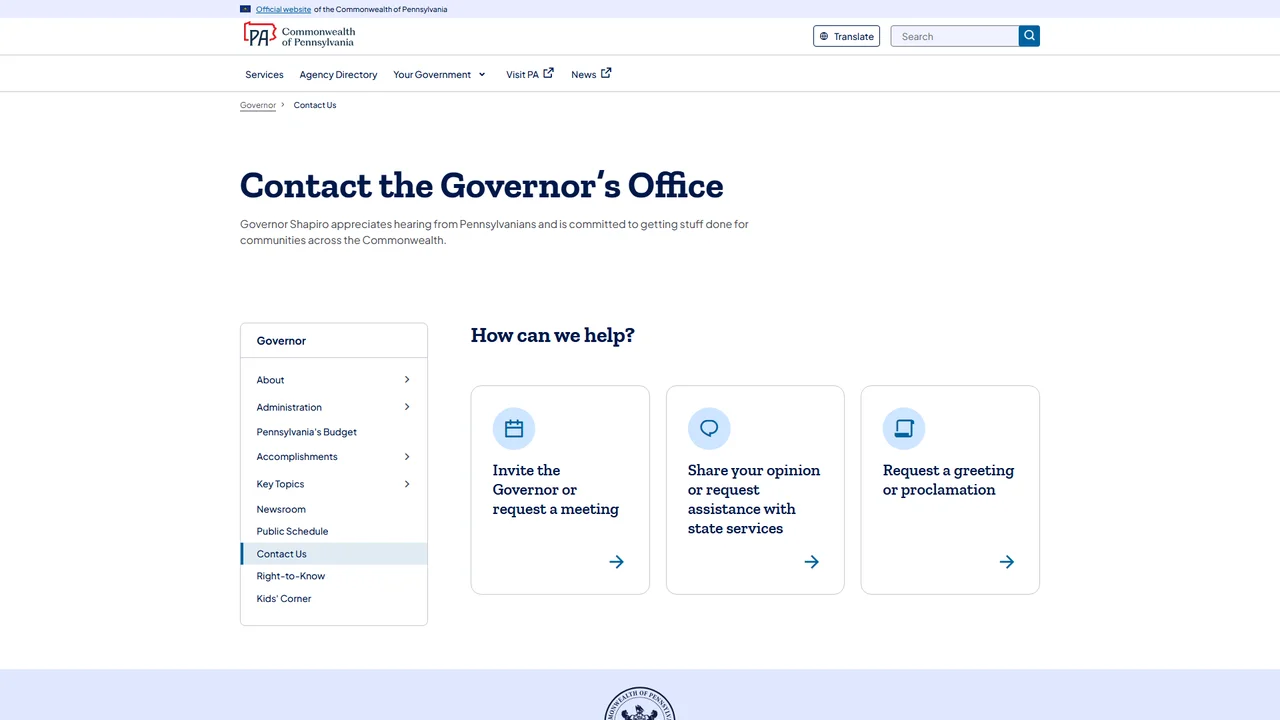Screen dimensions: 1280x720
Task: Click the Governor breadcrumb link
Action: pyautogui.click(x=258, y=105)
